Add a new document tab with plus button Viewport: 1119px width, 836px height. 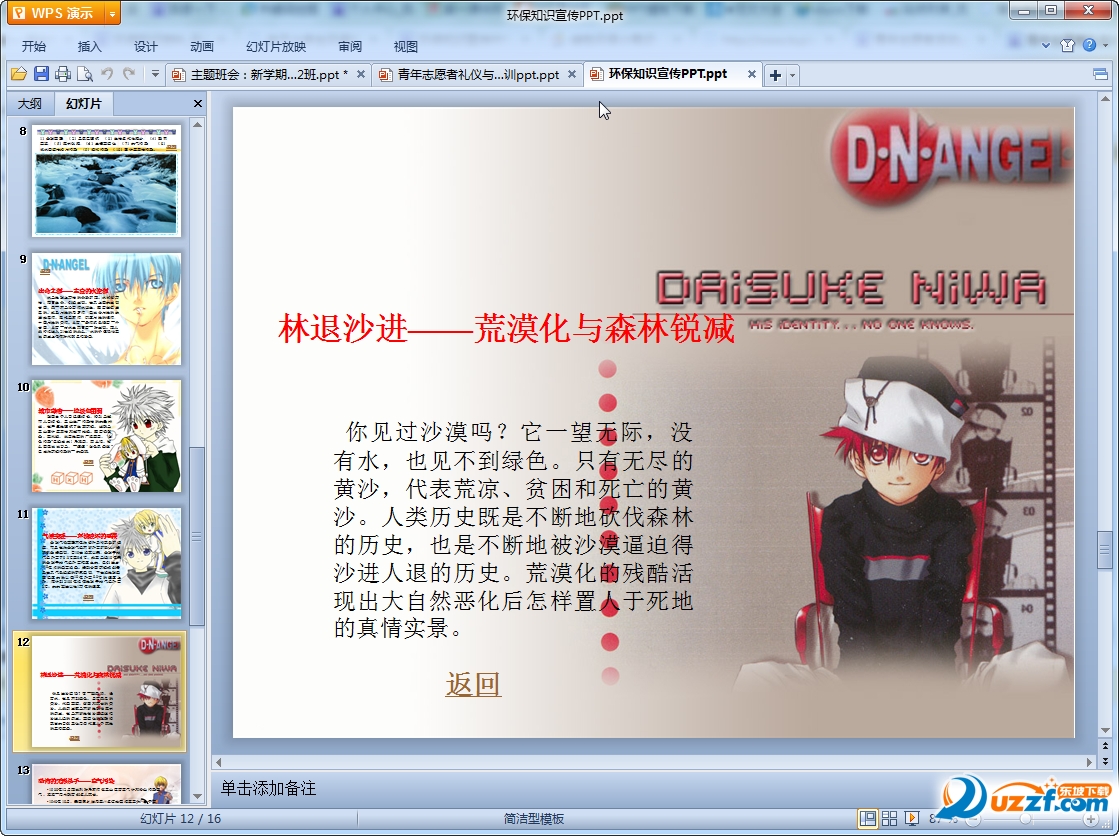(776, 75)
